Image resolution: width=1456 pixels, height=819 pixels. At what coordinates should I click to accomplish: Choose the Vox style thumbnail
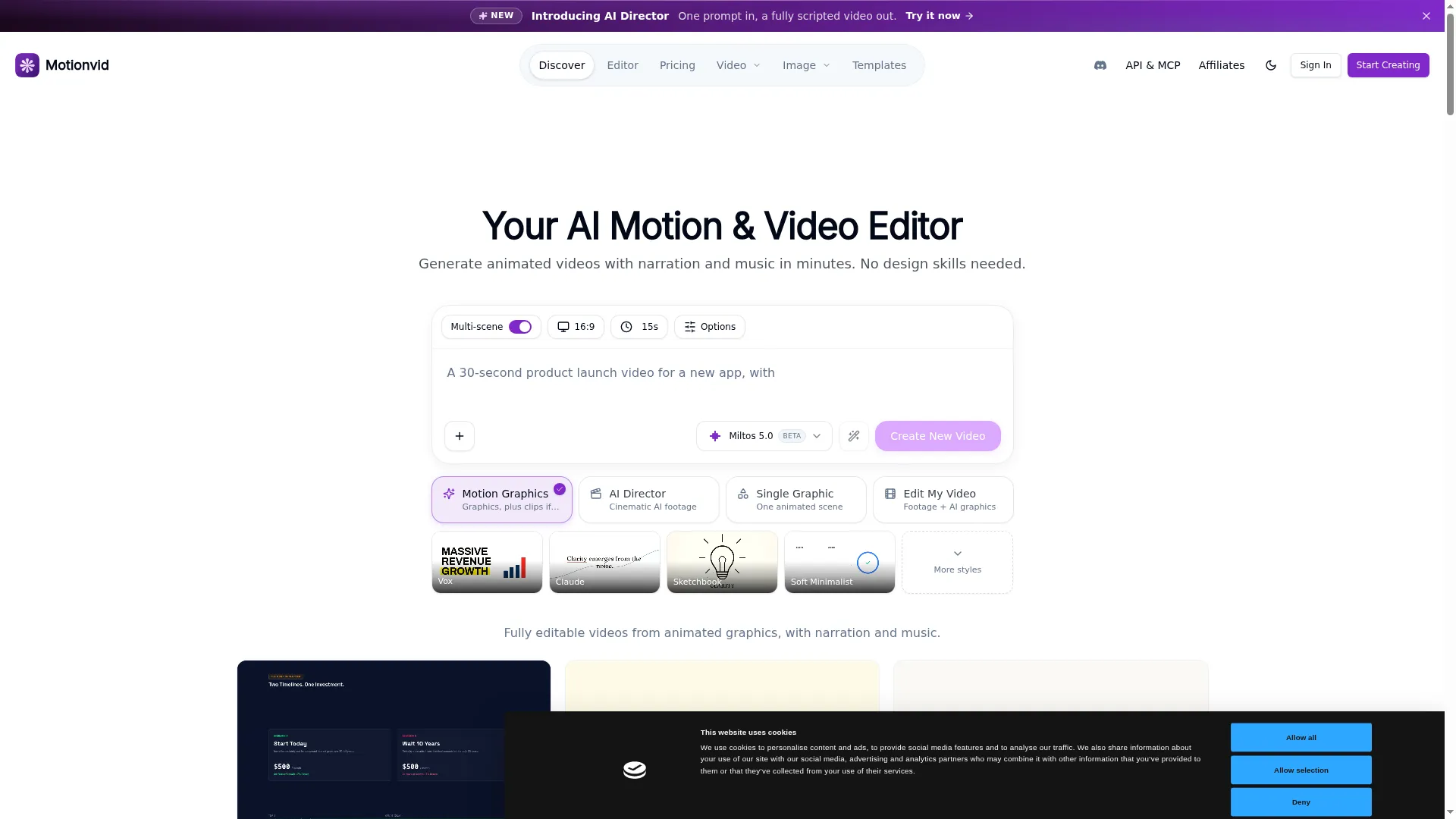click(x=487, y=562)
